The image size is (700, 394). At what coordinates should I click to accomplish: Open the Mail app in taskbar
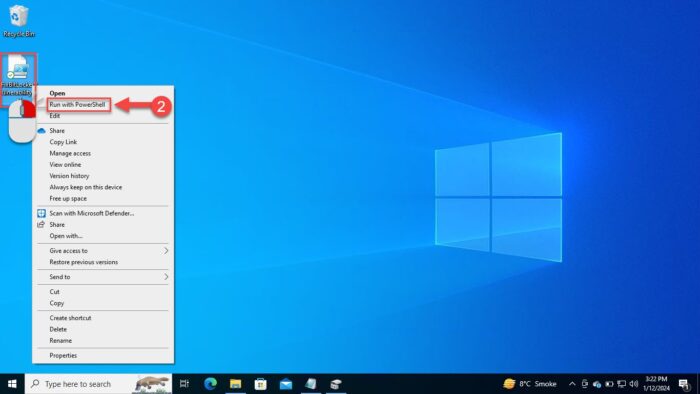click(286, 384)
